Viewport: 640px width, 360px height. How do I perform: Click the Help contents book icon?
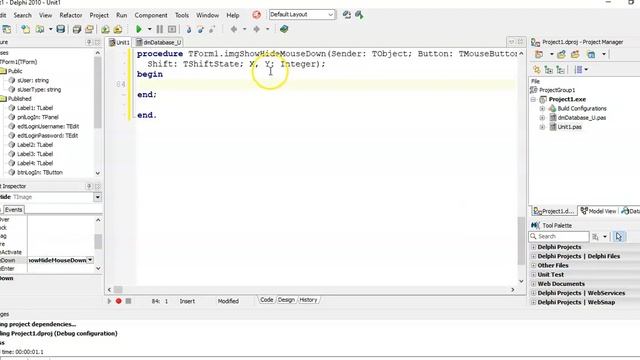(284, 29)
